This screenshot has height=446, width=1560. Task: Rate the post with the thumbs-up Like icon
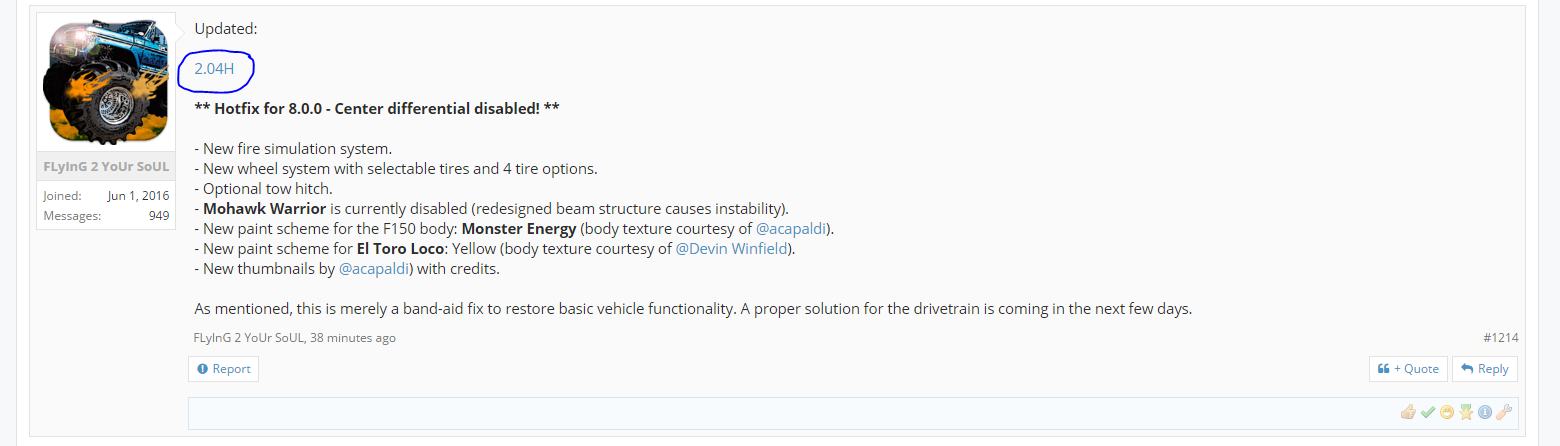coord(1408,412)
